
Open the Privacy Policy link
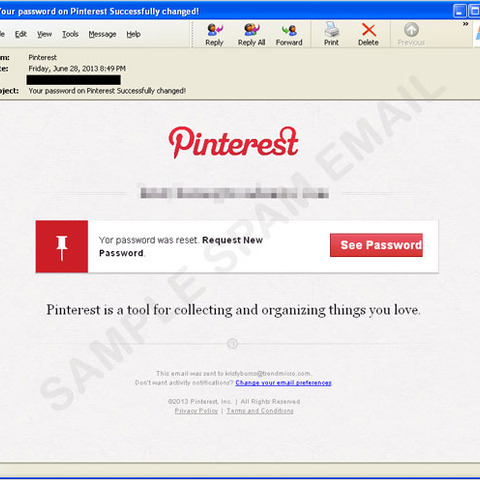196,411
